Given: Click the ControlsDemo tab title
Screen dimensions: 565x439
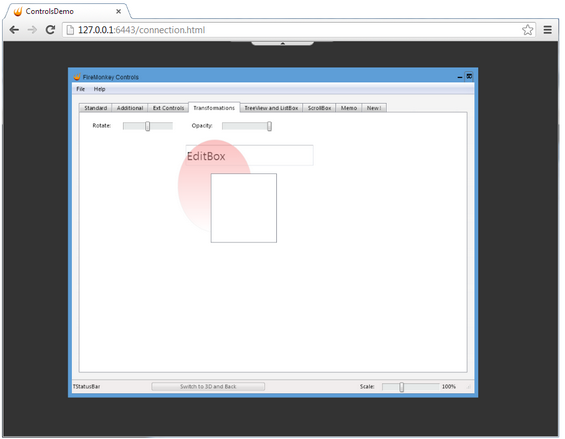Looking at the screenshot, I should (x=50, y=12).
